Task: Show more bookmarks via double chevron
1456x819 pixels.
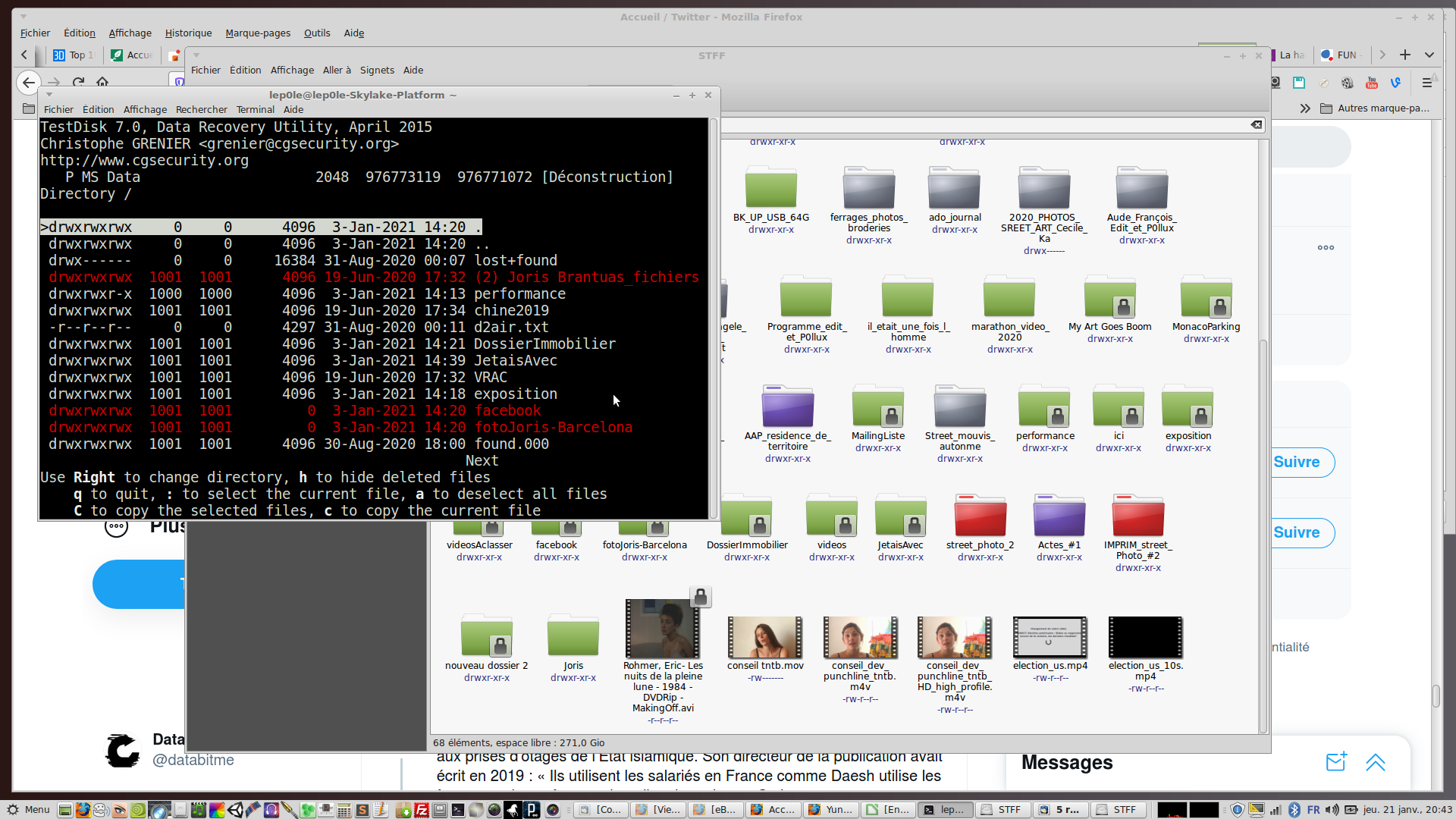Action: coord(1304,108)
